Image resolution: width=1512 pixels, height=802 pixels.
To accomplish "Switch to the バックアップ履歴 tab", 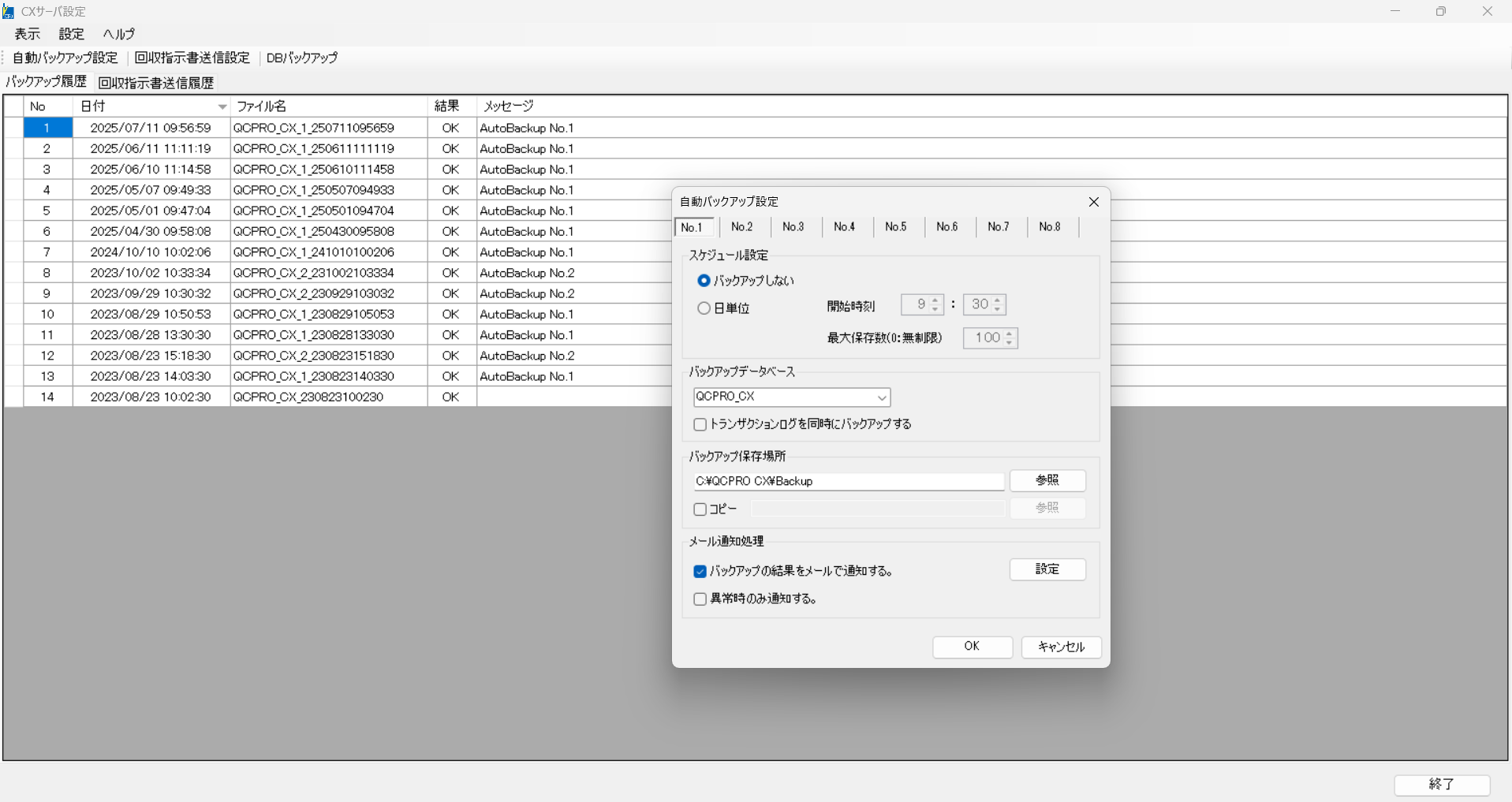I will [x=46, y=82].
